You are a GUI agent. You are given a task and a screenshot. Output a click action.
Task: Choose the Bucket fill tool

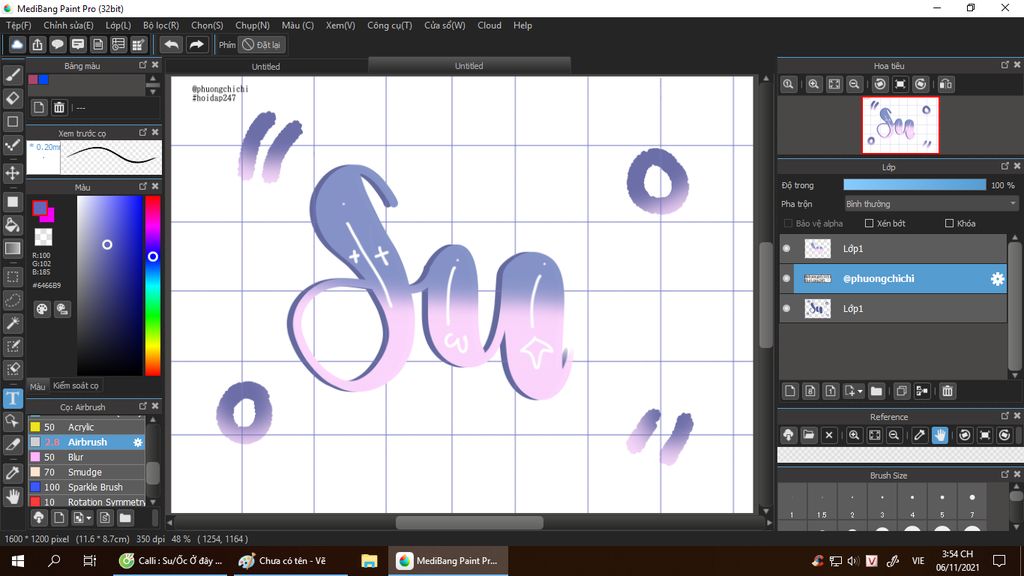tap(12, 225)
